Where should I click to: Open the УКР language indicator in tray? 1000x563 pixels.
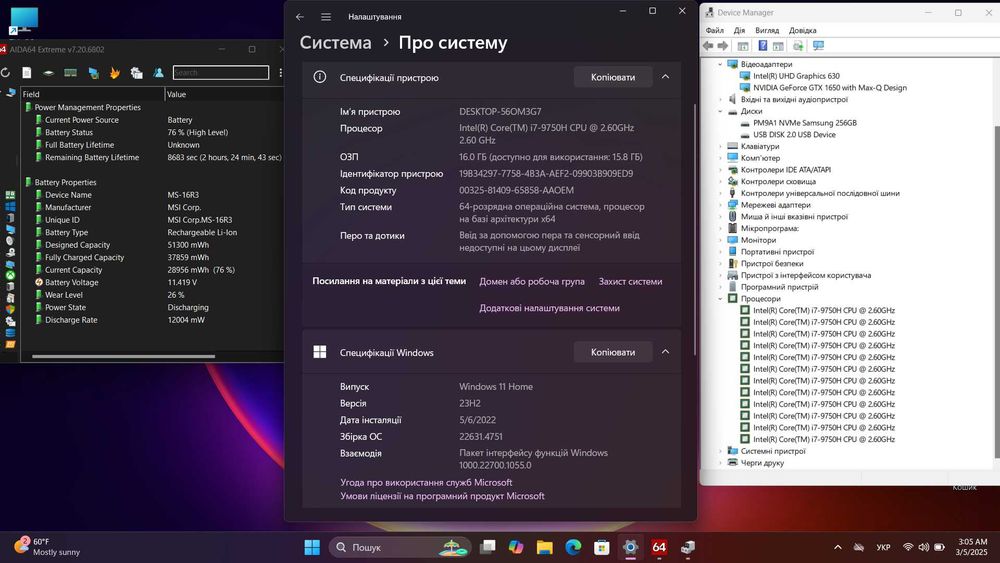tap(883, 547)
